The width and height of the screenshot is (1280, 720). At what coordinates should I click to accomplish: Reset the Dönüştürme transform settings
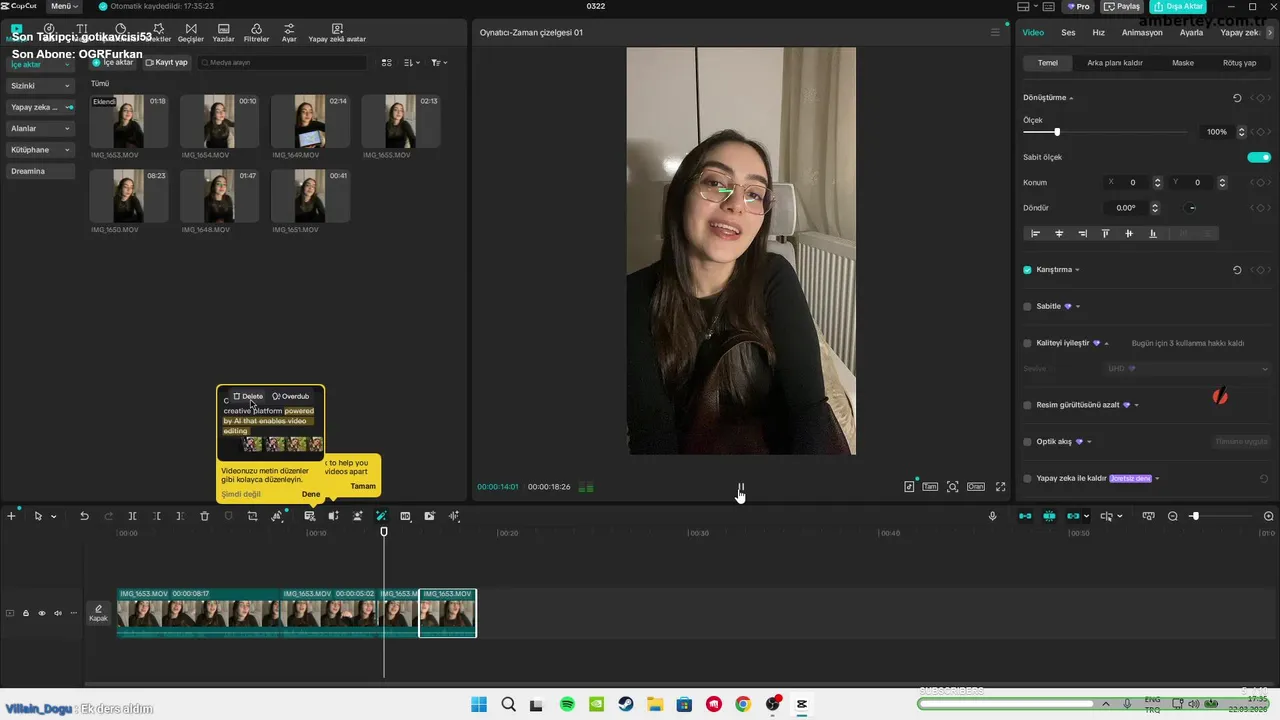tap(1237, 98)
